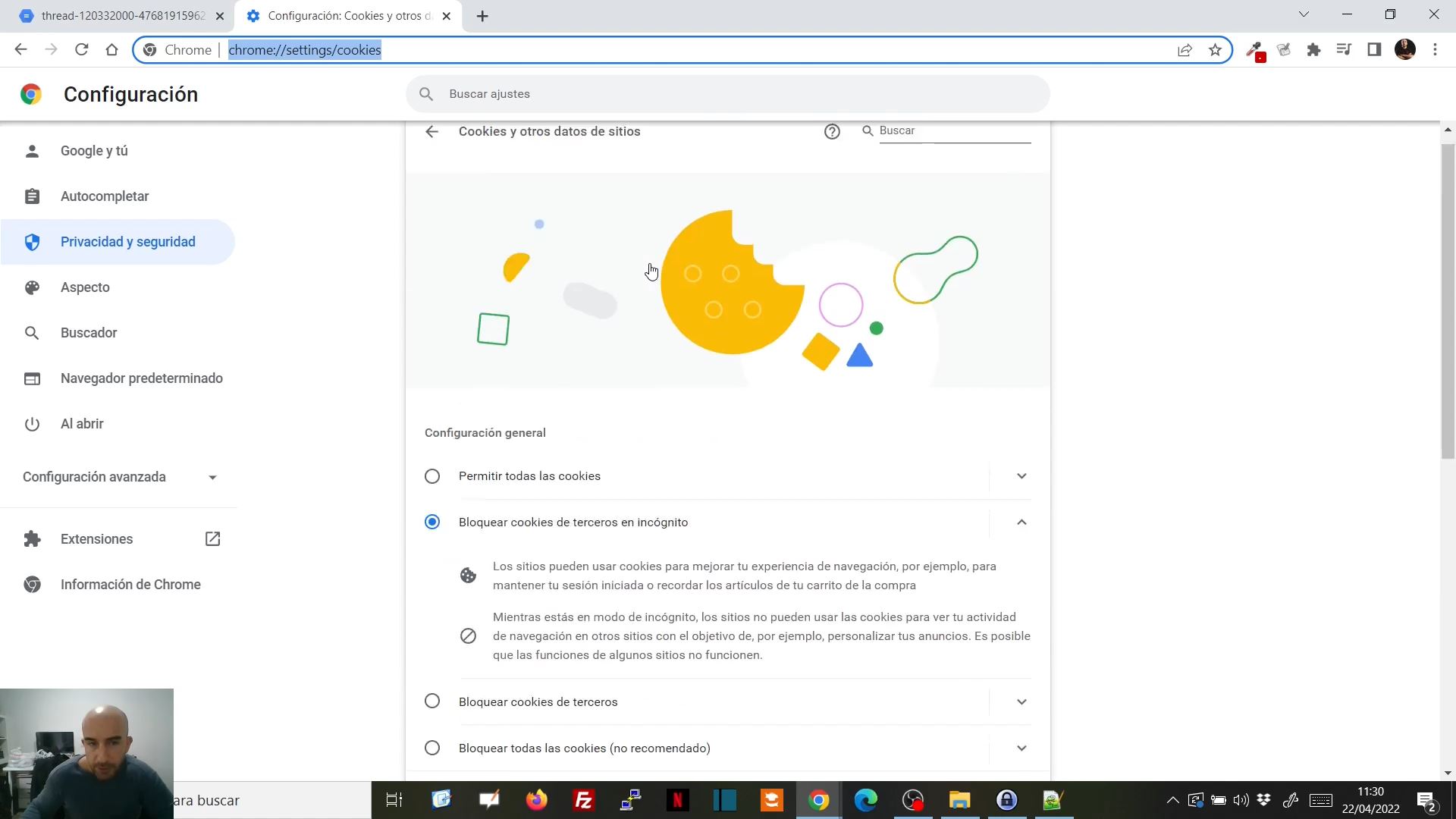
Task: Open the media controls icon in toolbar
Action: (x=1344, y=49)
